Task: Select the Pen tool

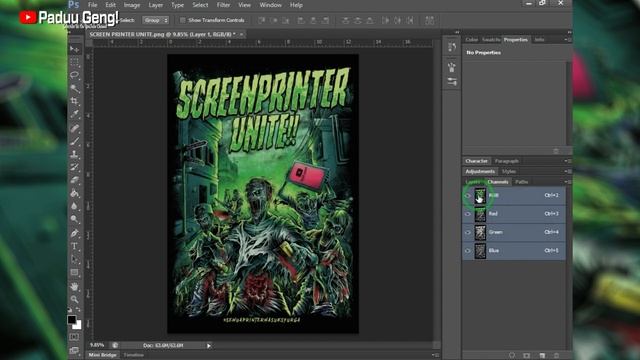Action: point(74,233)
